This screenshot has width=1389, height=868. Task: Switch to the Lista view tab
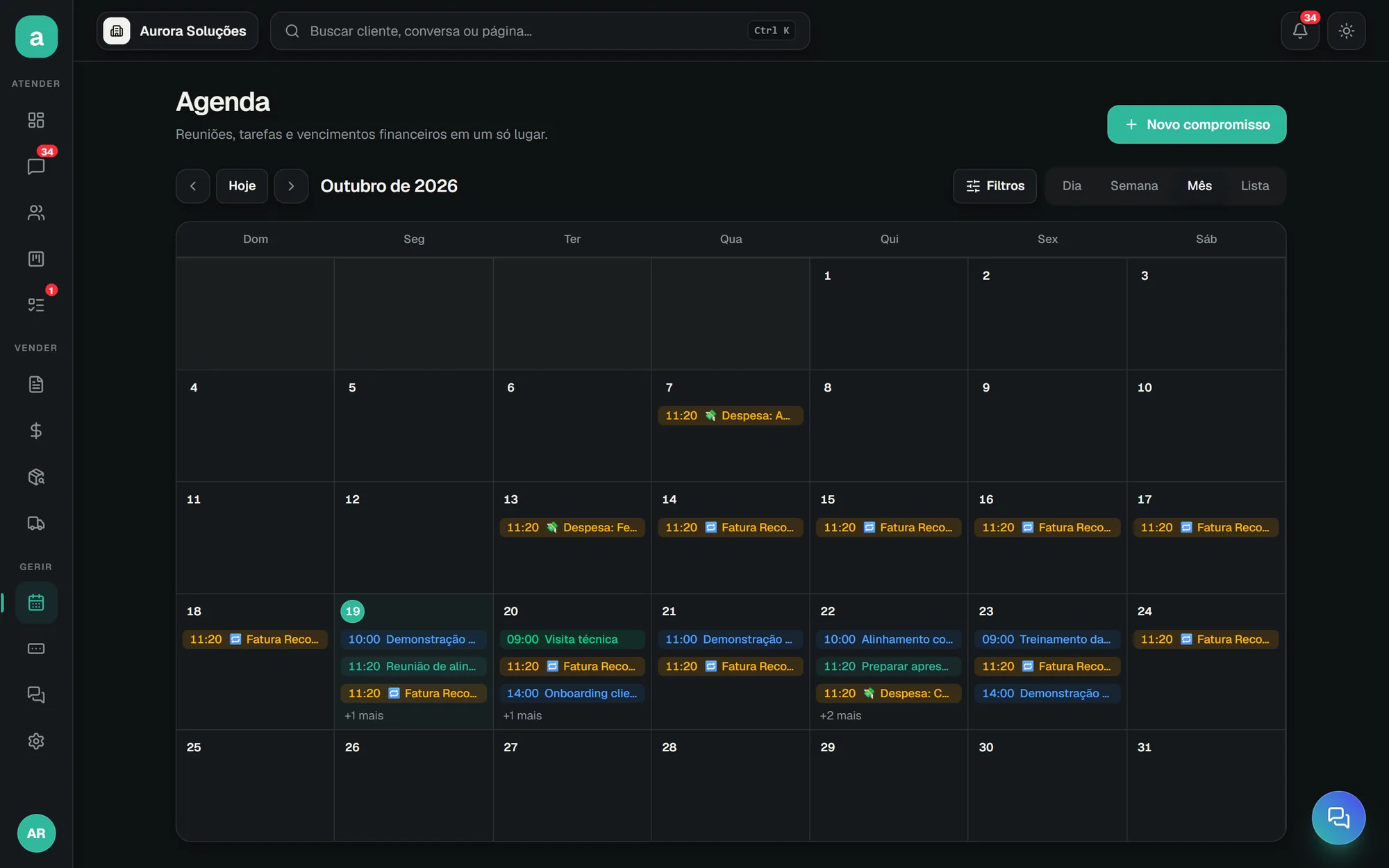coord(1255,186)
